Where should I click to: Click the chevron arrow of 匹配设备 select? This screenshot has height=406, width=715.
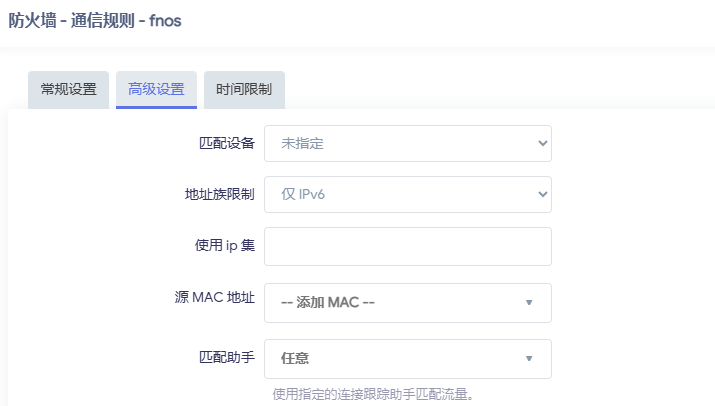(543, 143)
